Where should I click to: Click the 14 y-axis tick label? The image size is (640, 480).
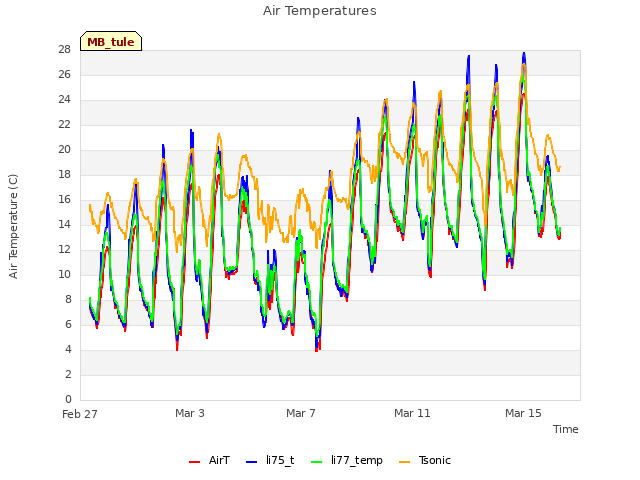coord(64,224)
